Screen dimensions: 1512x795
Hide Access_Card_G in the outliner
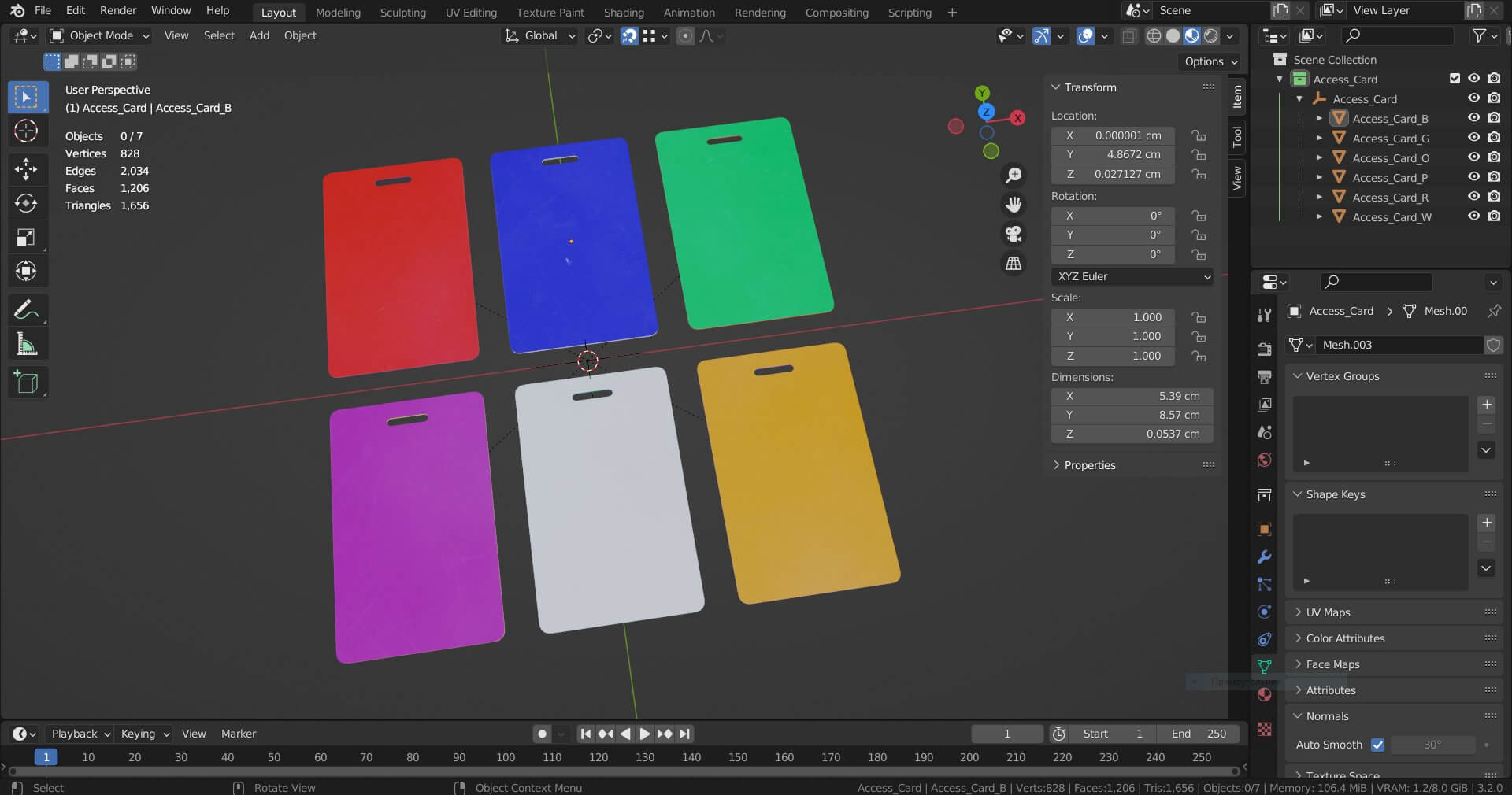click(x=1473, y=138)
